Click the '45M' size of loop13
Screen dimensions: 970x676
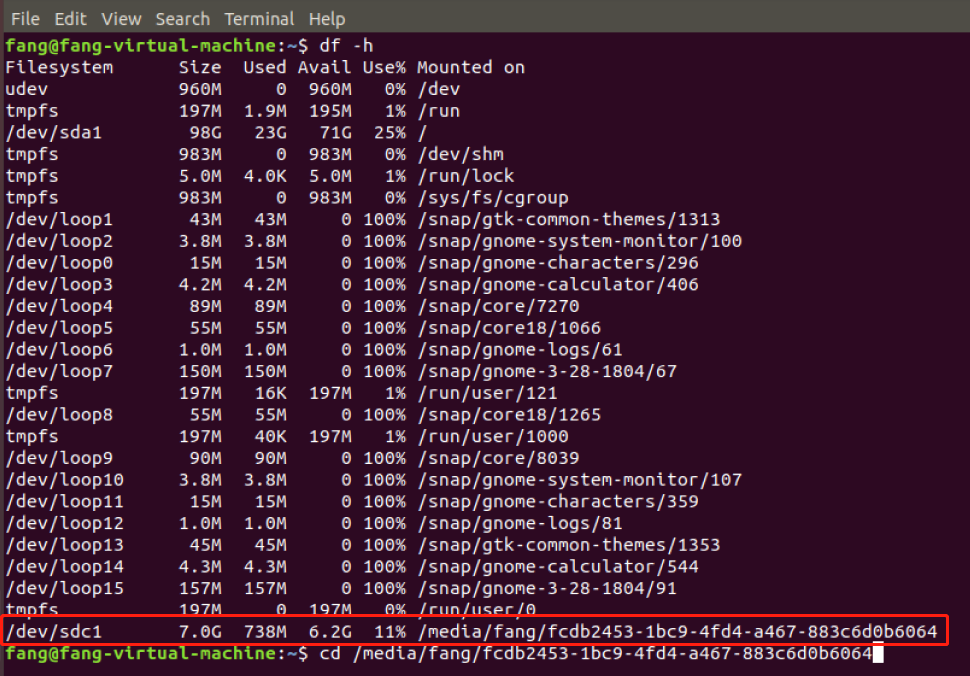[205, 544]
